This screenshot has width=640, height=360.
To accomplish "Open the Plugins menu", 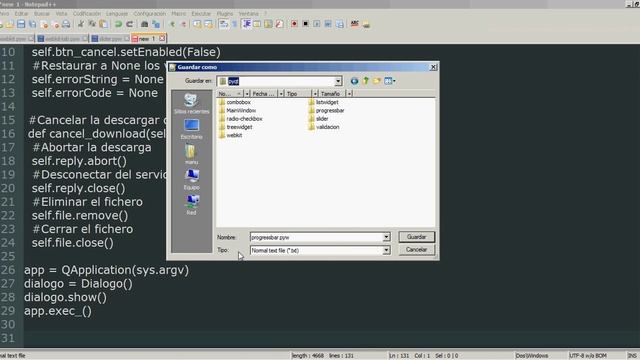I will pos(224,13).
